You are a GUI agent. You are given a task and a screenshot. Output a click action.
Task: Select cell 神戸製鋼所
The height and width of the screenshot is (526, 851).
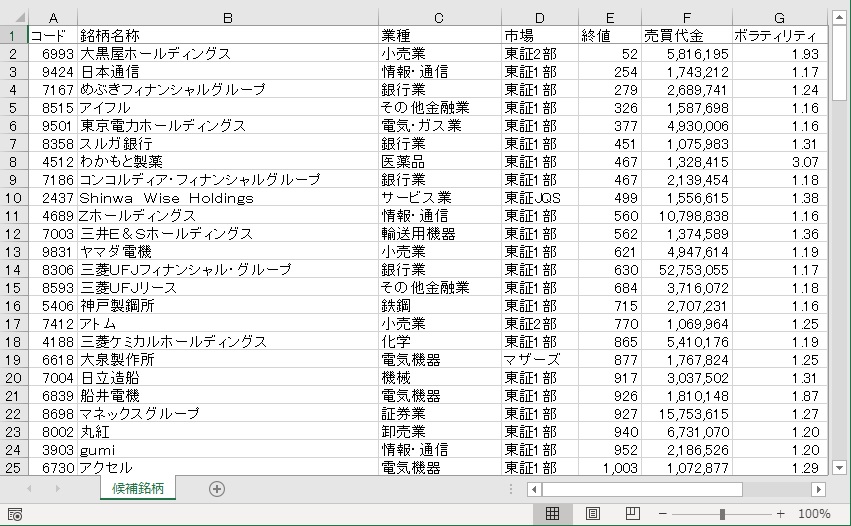pos(228,306)
